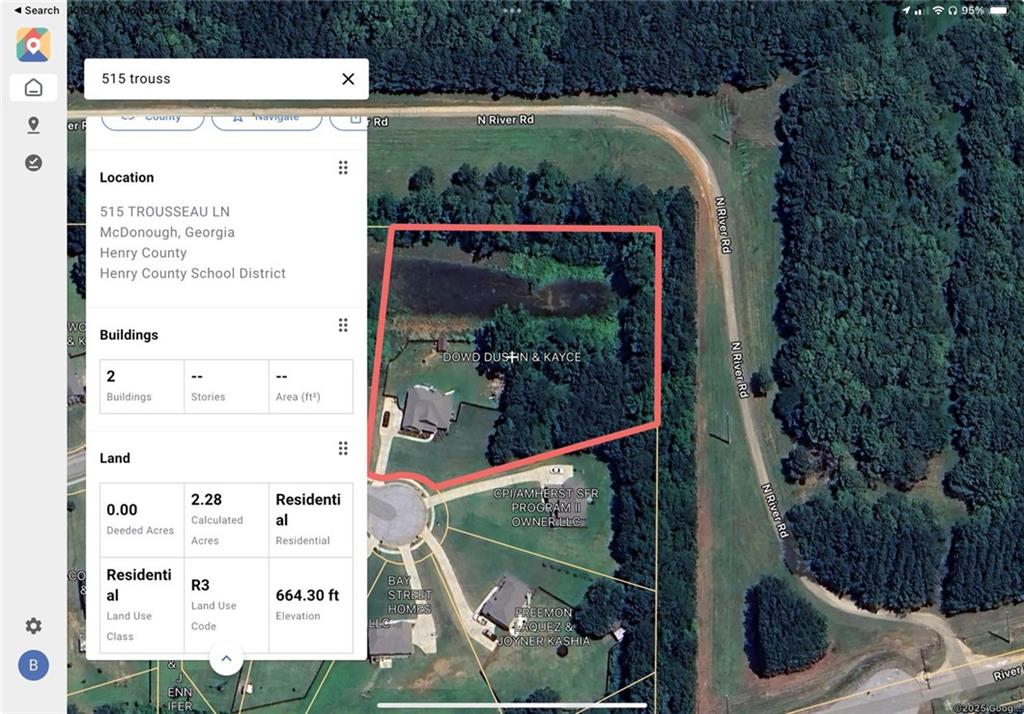The height and width of the screenshot is (714, 1024).
Task: Open the checkmark tasks sidebar icon
Action: pos(33,163)
